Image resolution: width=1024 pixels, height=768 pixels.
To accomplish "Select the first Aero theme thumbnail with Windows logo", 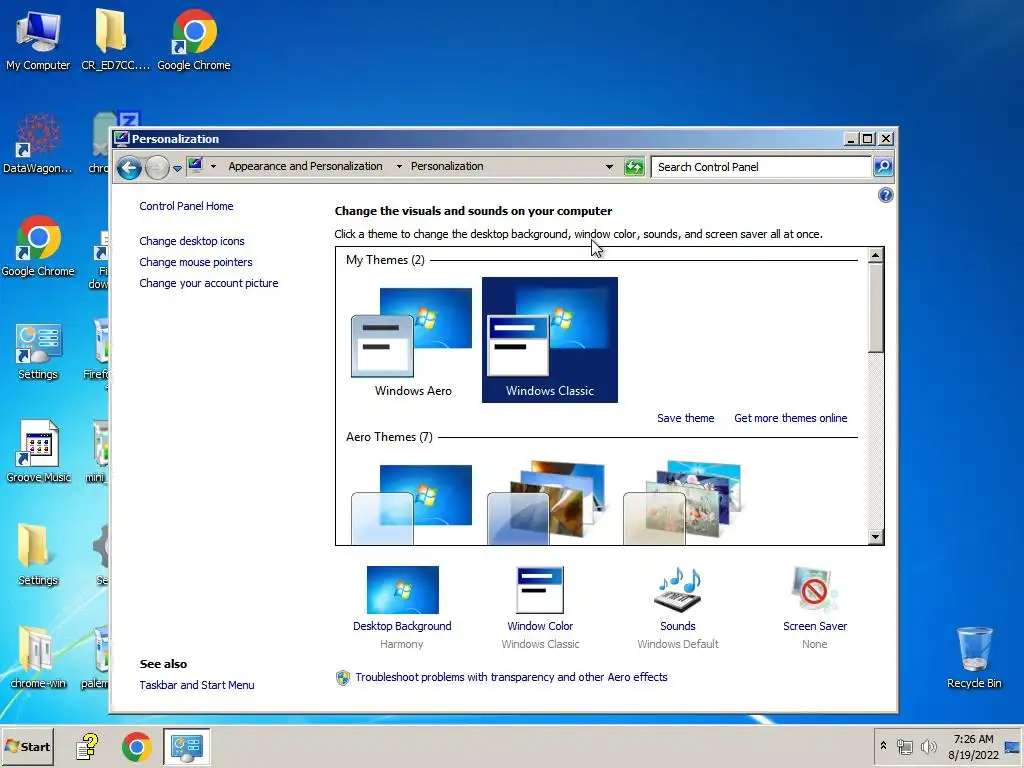I will coord(412,504).
